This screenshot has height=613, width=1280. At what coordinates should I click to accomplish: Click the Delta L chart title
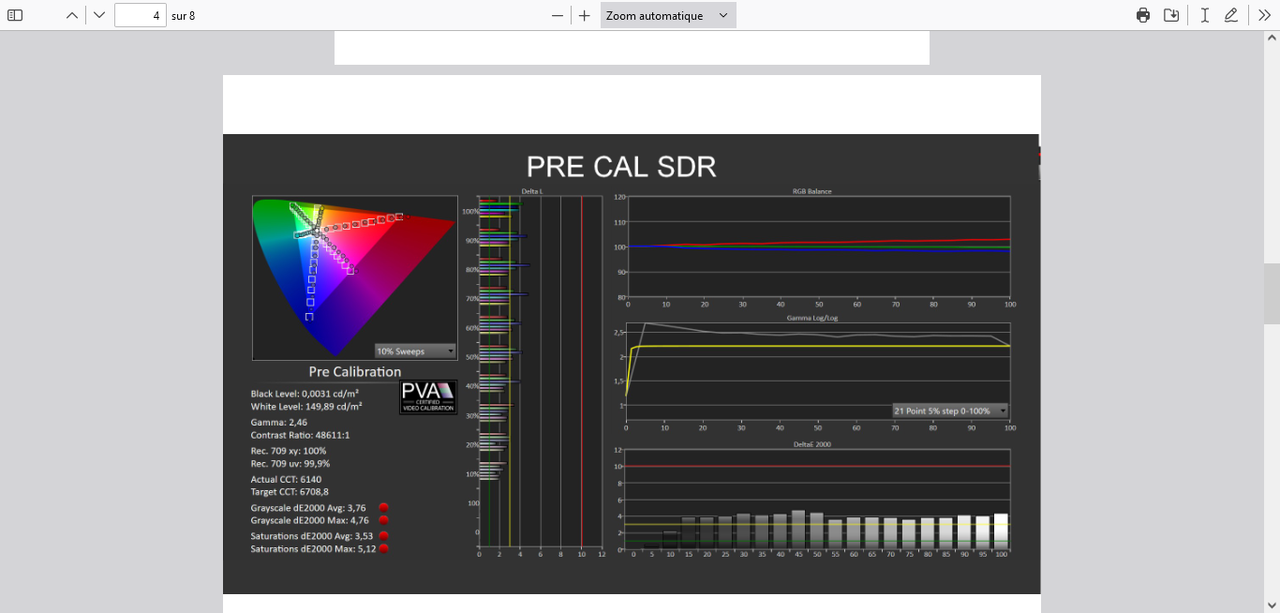pyautogui.click(x=533, y=191)
